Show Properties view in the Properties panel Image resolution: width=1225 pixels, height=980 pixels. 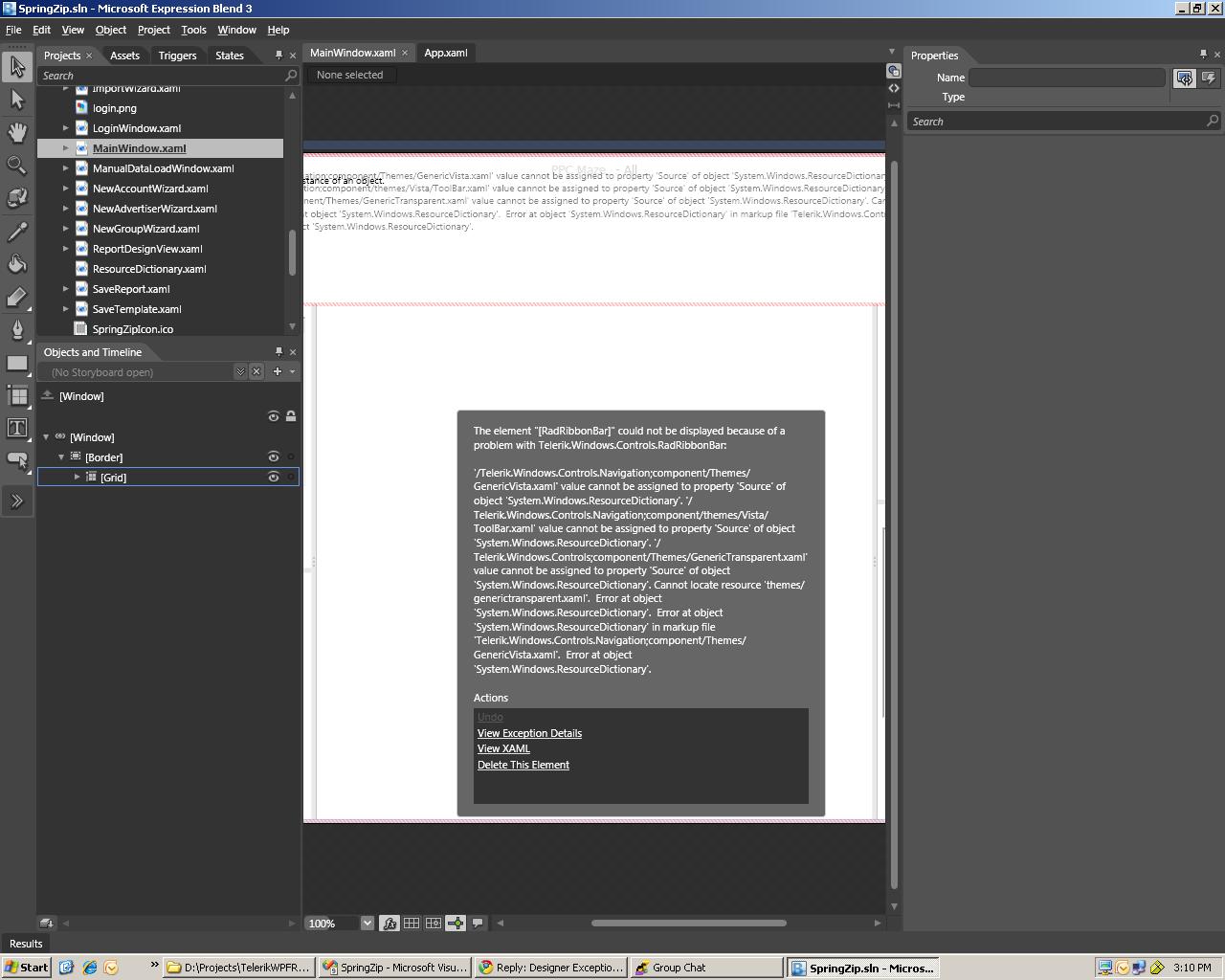pyautogui.click(x=1185, y=78)
